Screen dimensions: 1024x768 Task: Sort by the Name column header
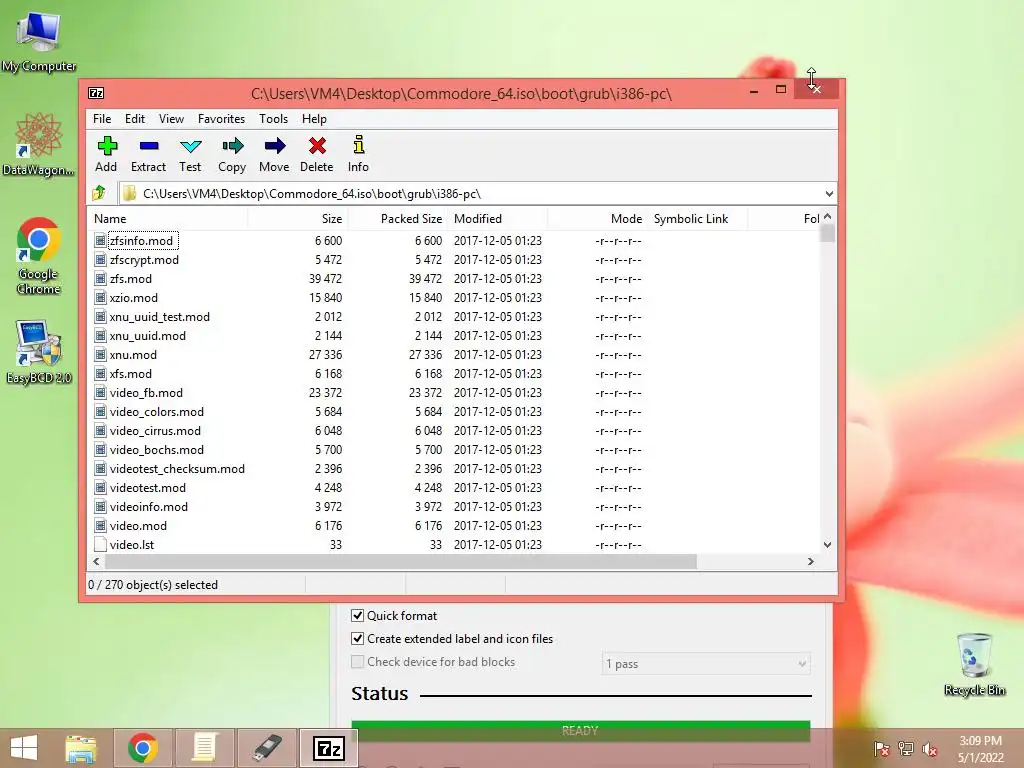click(167, 219)
